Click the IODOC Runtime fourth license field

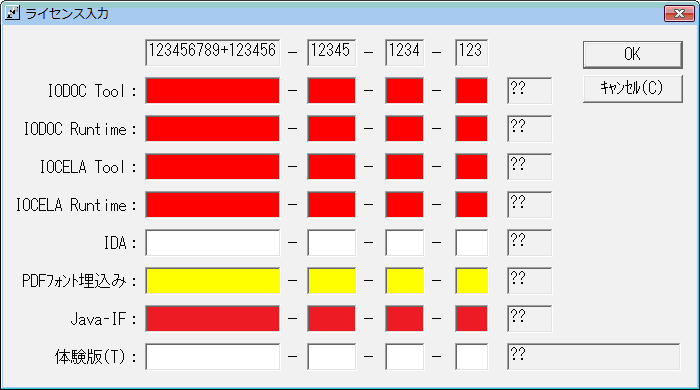471,129
